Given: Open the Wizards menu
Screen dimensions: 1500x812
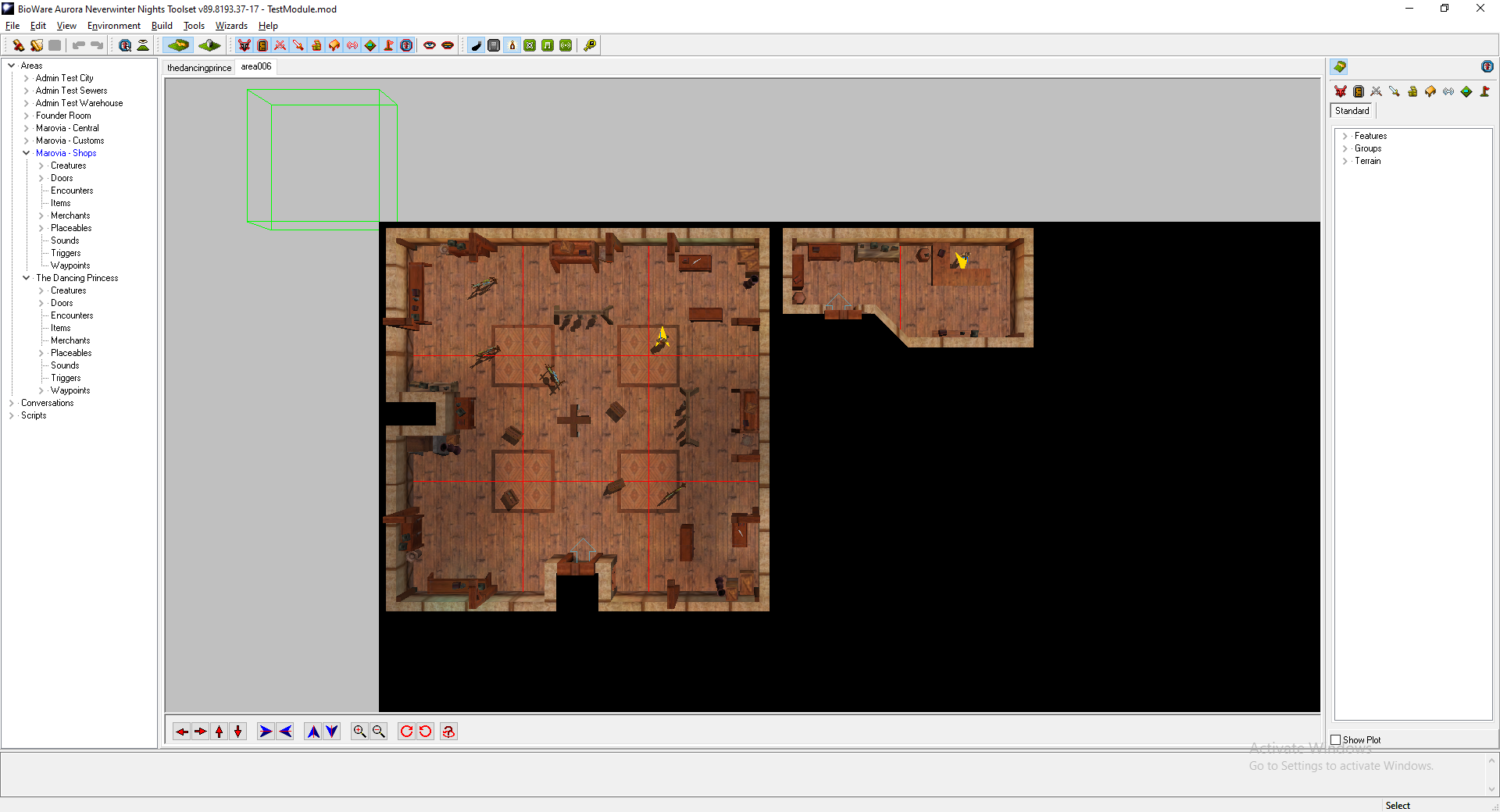Looking at the screenshot, I should 231,26.
